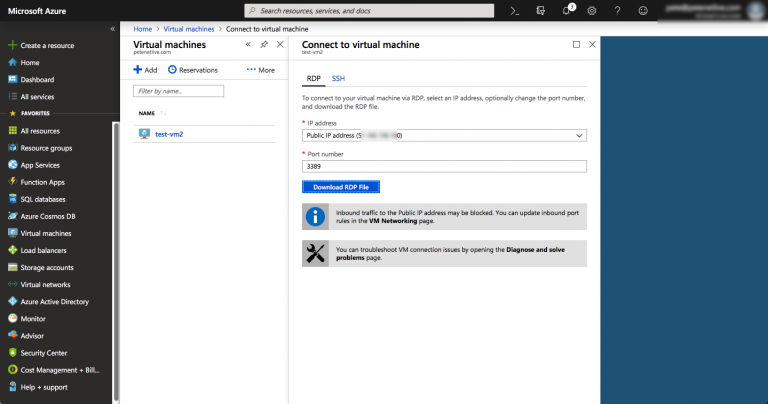
Task: Click the Virtual machines breadcrumb link
Action: coord(189,29)
